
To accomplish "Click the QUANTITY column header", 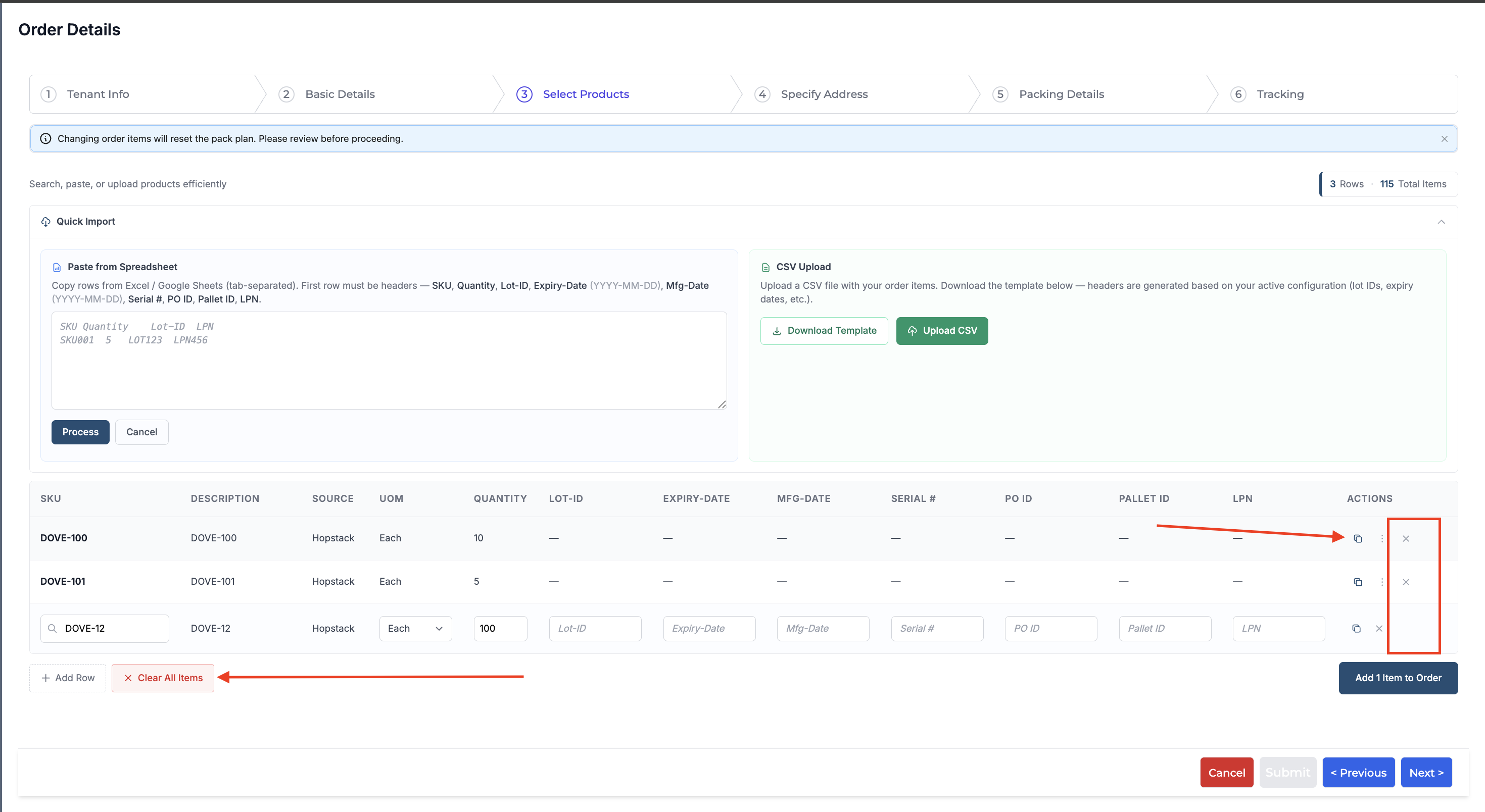I will pos(500,499).
